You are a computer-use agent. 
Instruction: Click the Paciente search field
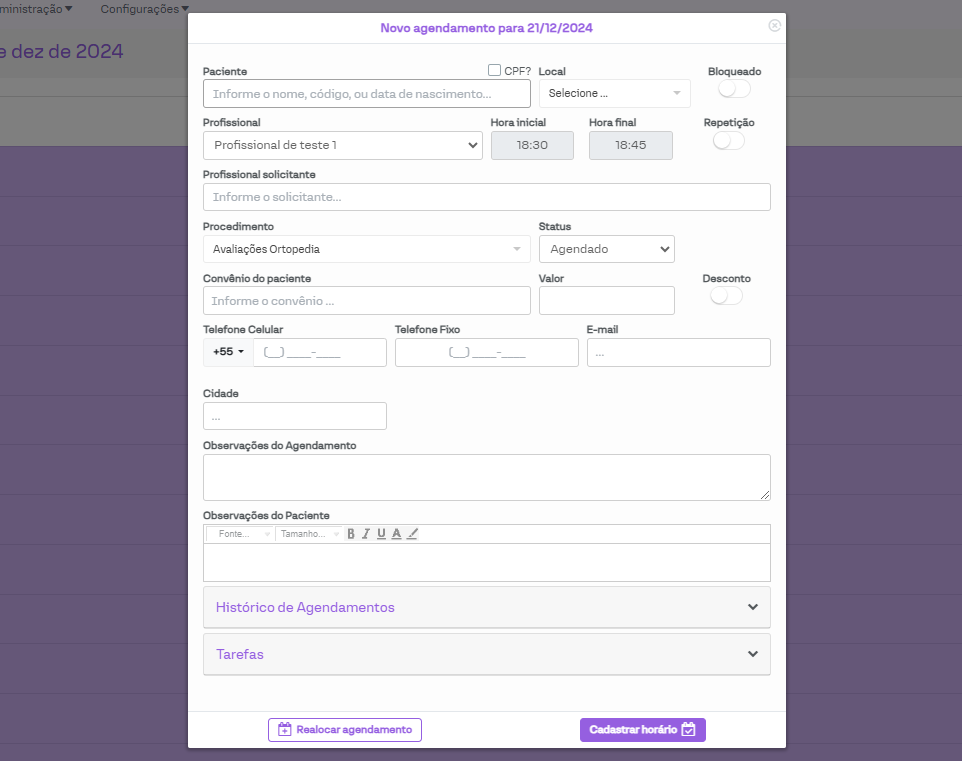[x=366, y=94]
